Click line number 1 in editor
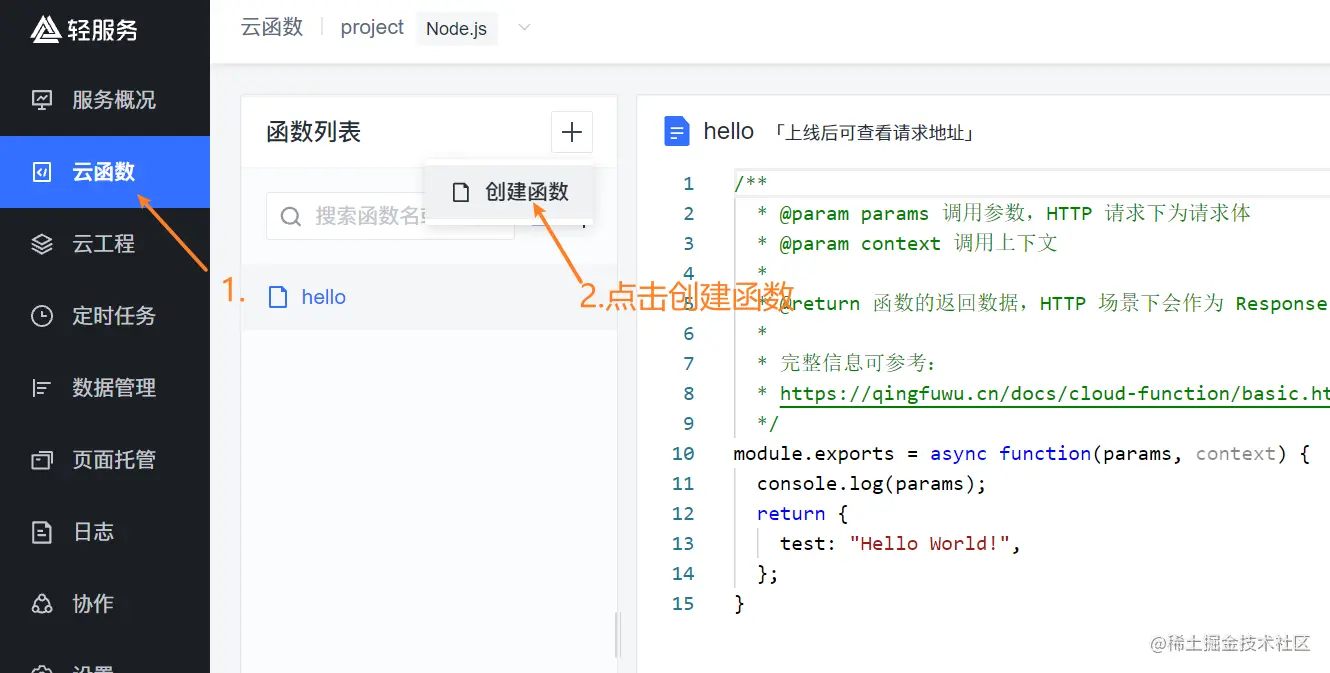 tap(688, 183)
